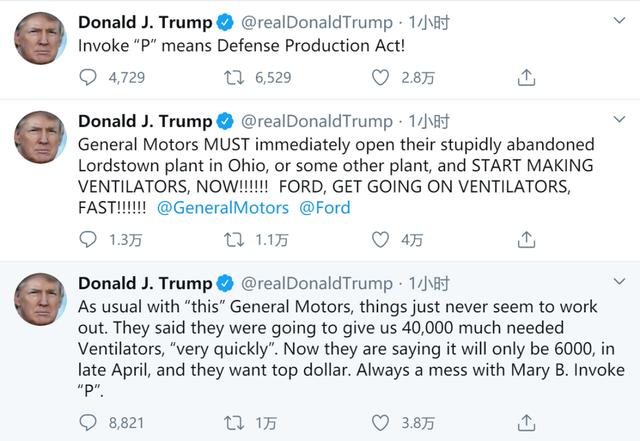Share the Mary B. tweet
The width and height of the screenshot is (640, 441).
(x=526, y=422)
